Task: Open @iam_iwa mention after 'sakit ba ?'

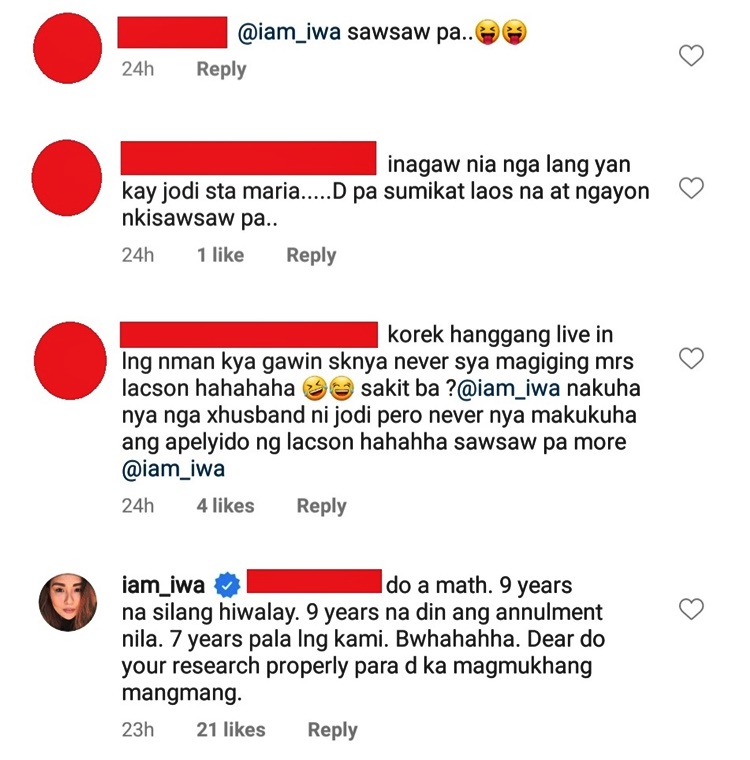Action: [x=509, y=389]
